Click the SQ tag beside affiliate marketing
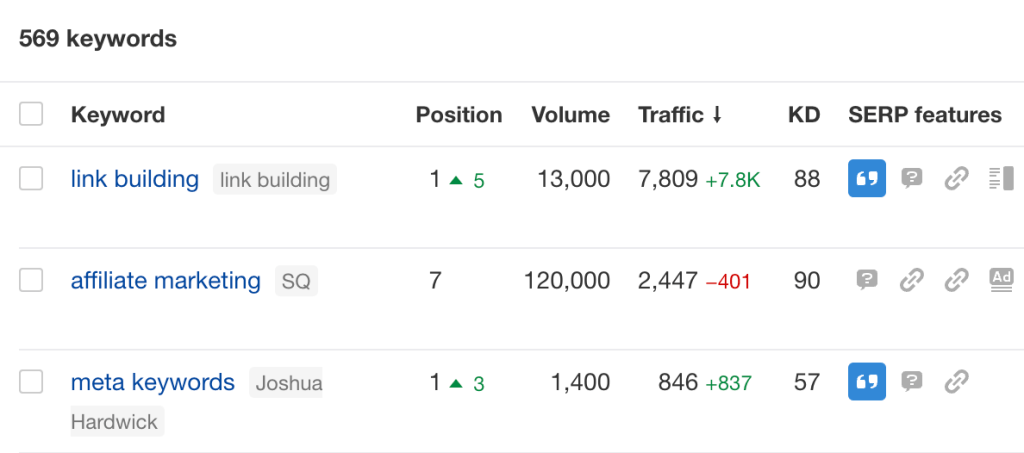 coord(296,282)
